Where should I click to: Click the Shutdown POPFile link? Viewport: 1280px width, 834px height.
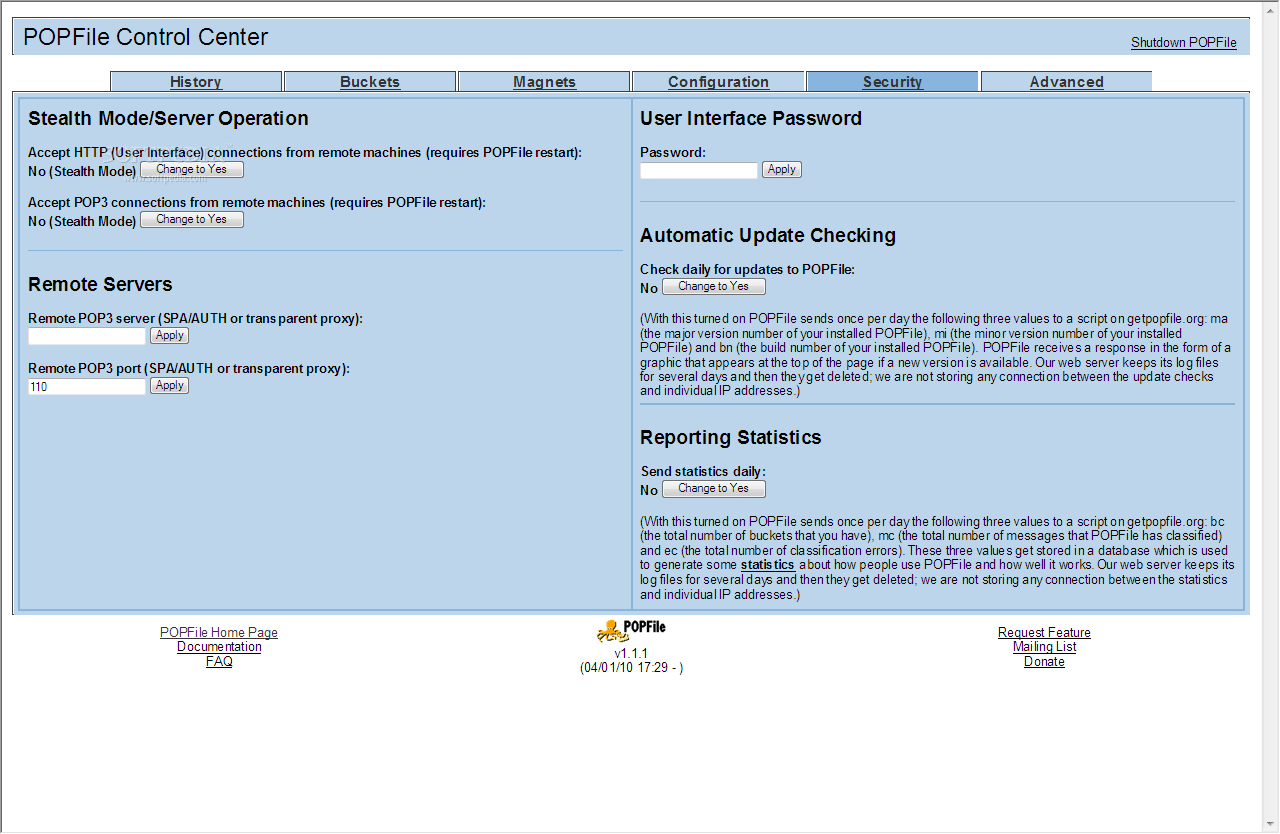click(x=1184, y=43)
